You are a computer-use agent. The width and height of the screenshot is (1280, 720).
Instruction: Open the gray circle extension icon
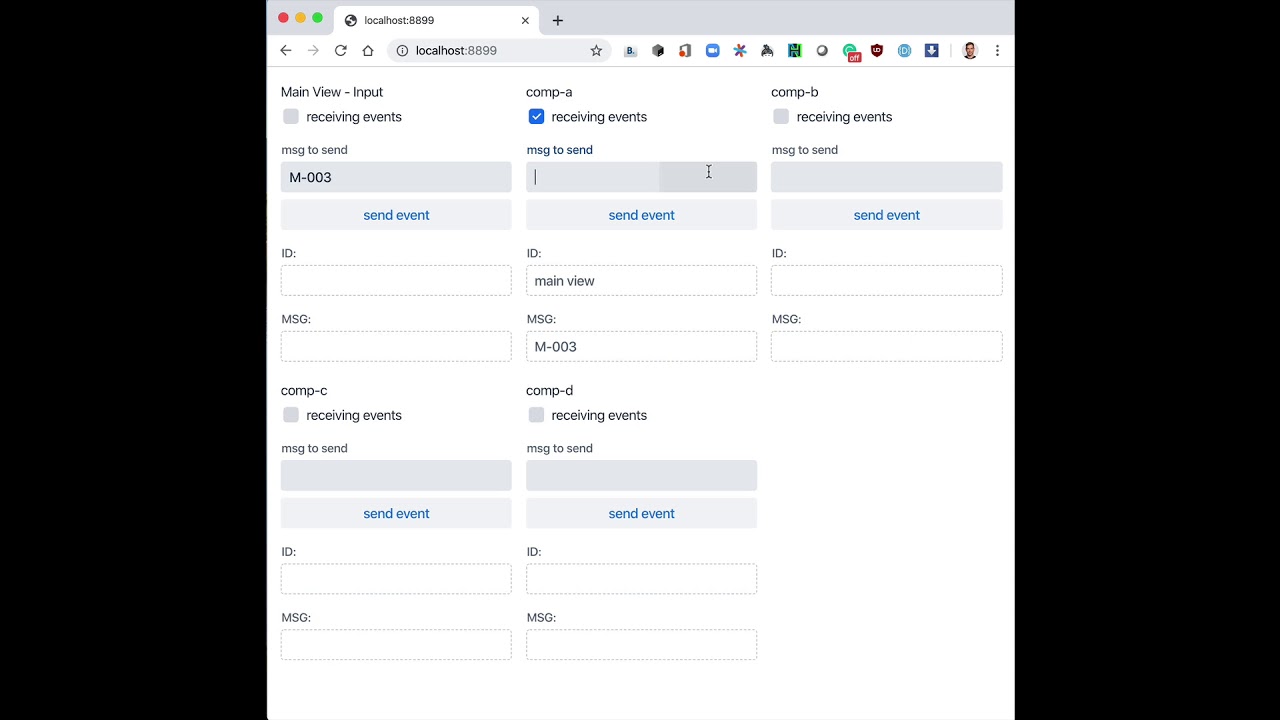(x=822, y=50)
